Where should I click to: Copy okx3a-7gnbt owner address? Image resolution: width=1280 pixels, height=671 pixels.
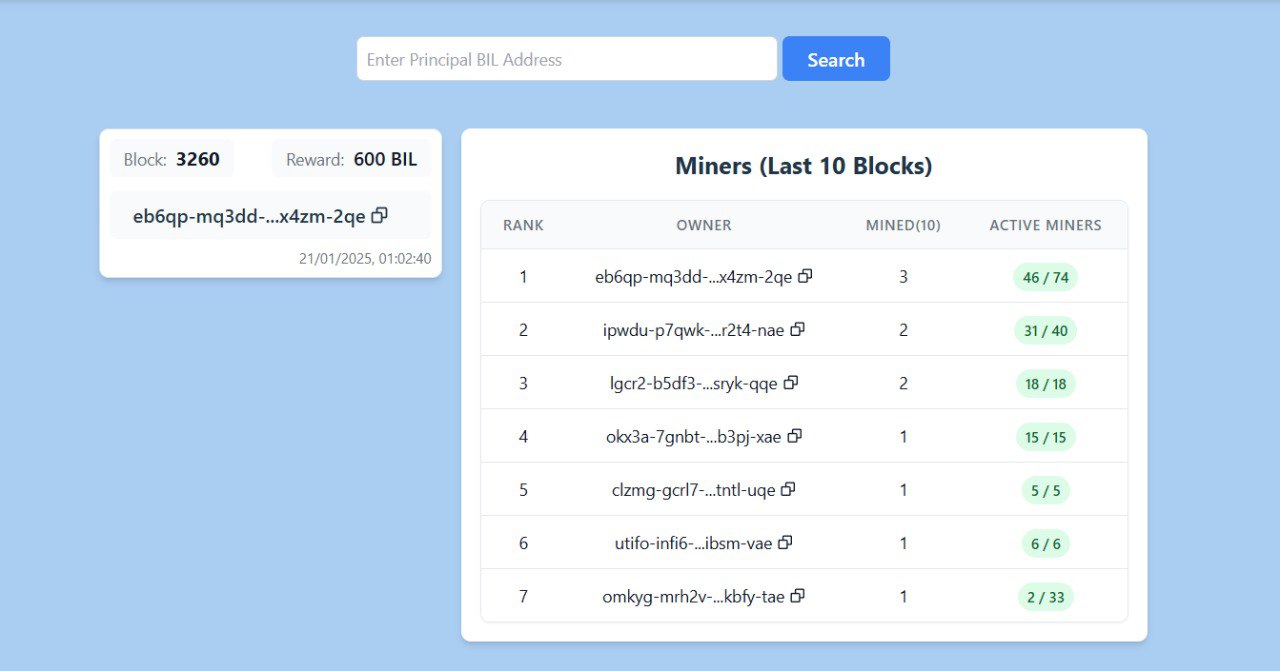[x=794, y=436]
